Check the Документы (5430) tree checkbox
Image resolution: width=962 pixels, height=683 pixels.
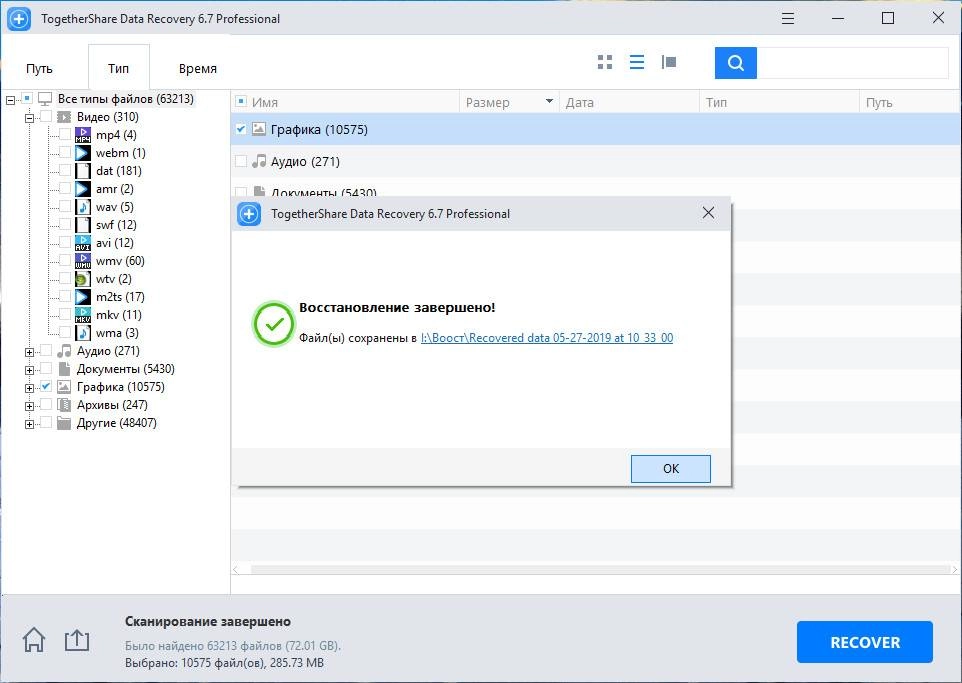pos(46,368)
